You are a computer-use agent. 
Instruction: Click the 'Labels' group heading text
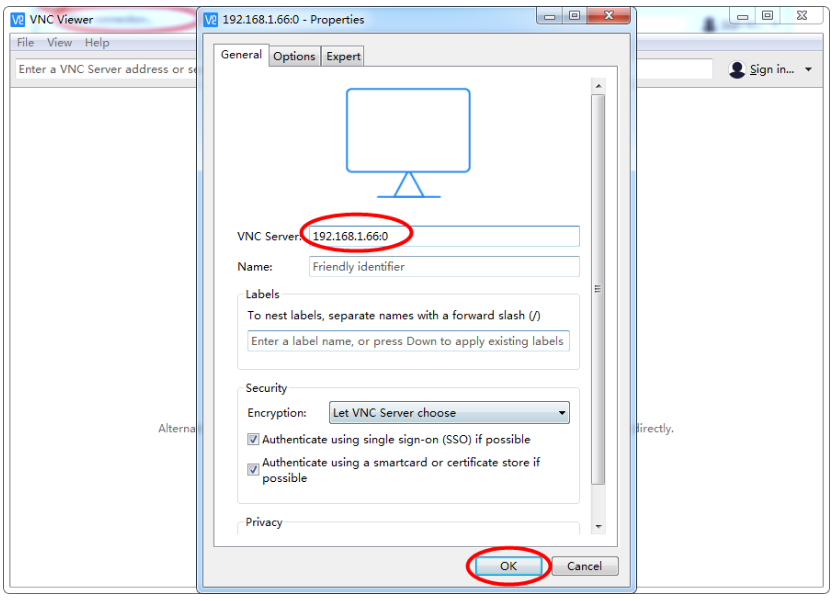click(x=262, y=294)
